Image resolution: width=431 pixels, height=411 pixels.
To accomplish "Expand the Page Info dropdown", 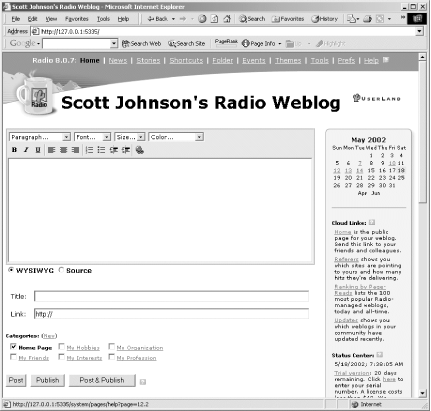I will pos(280,44).
